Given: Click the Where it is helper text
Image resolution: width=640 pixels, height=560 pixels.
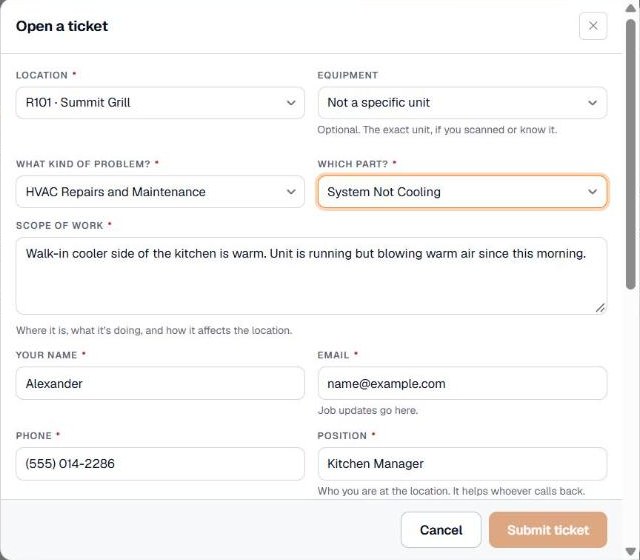Looking at the screenshot, I should (154, 330).
